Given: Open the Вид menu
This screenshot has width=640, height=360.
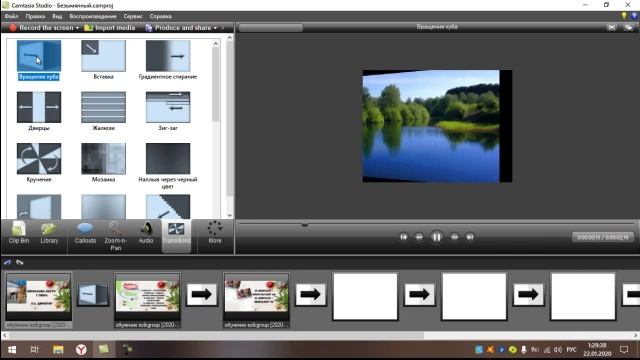Looking at the screenshot, I should coord(57,16).
